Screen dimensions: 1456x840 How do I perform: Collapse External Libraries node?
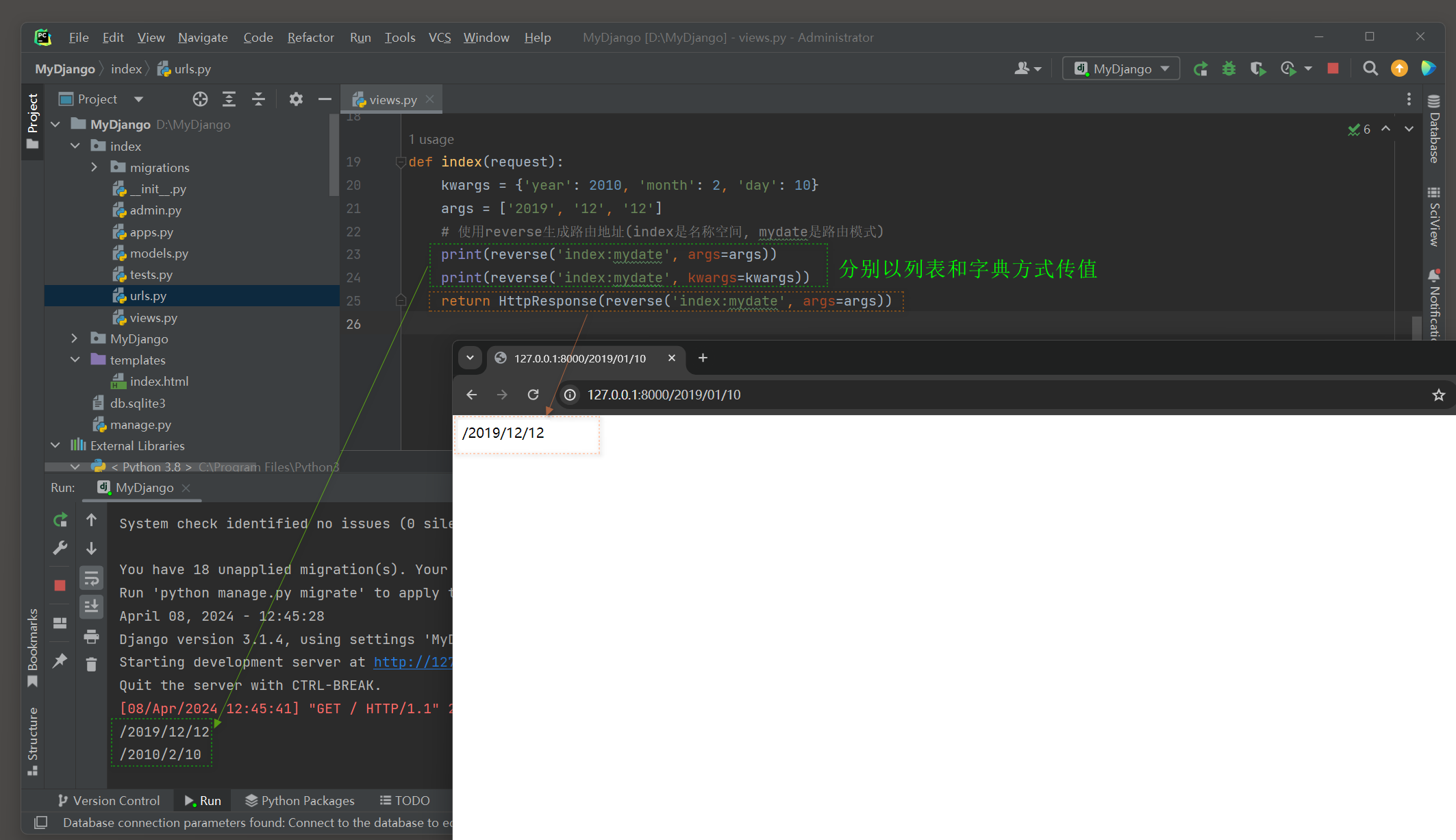(x=55, y=445)
